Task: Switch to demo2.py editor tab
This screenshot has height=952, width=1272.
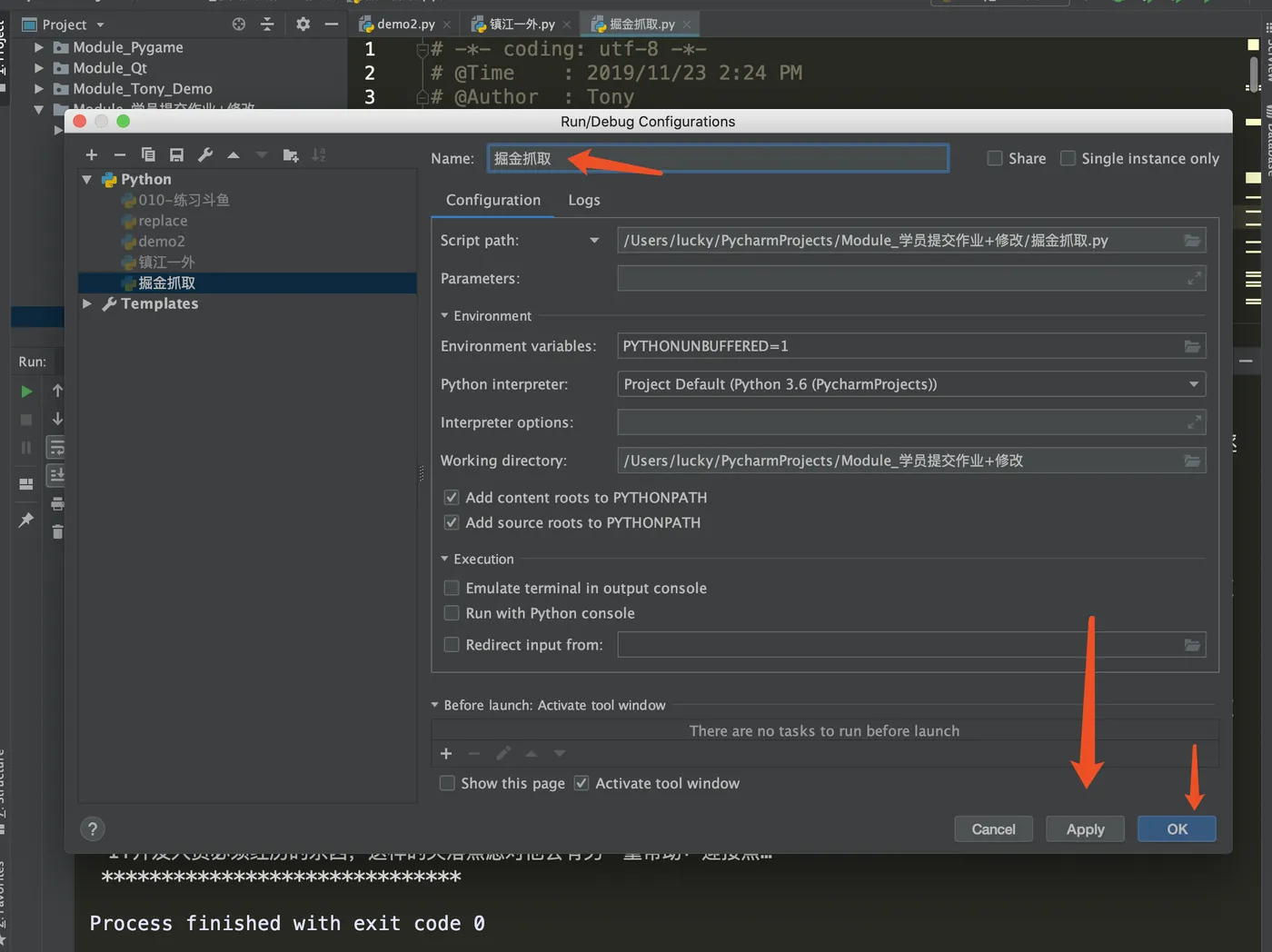Action: [x=405, y=24]
